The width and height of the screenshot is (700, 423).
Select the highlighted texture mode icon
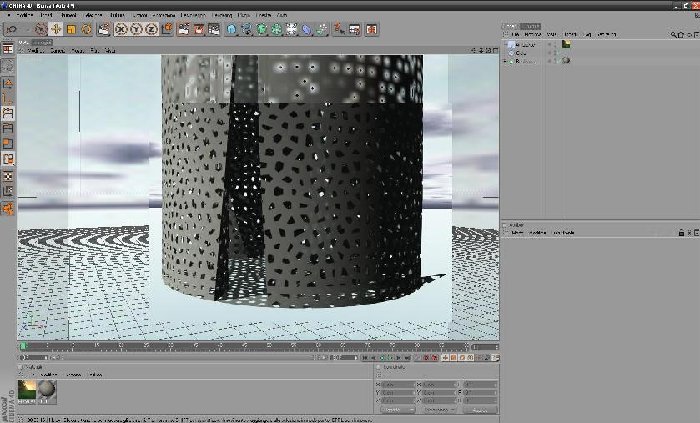(8, 159)
